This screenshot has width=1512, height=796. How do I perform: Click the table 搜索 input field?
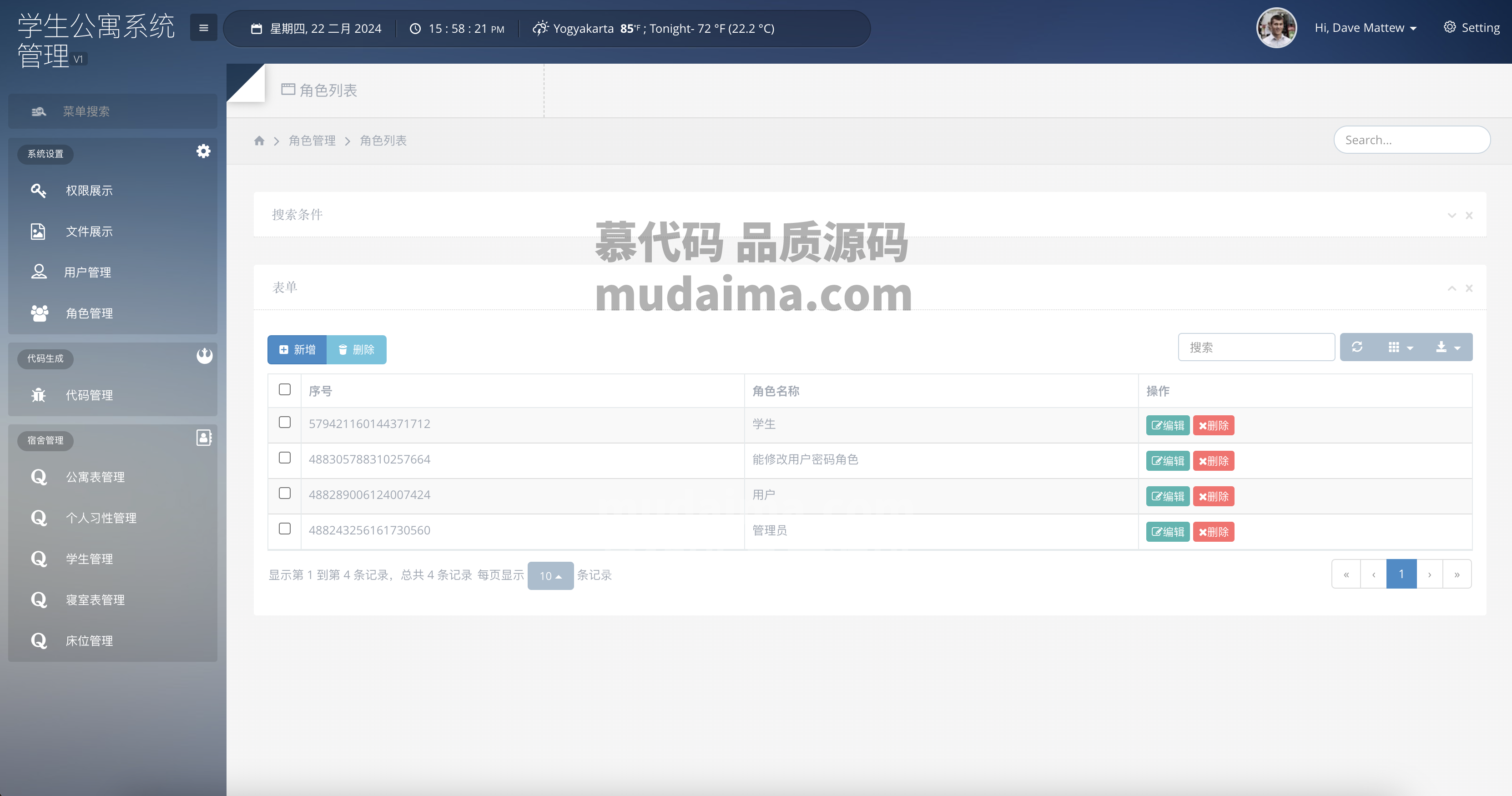pyautogui.click(x=1256, y=347)
